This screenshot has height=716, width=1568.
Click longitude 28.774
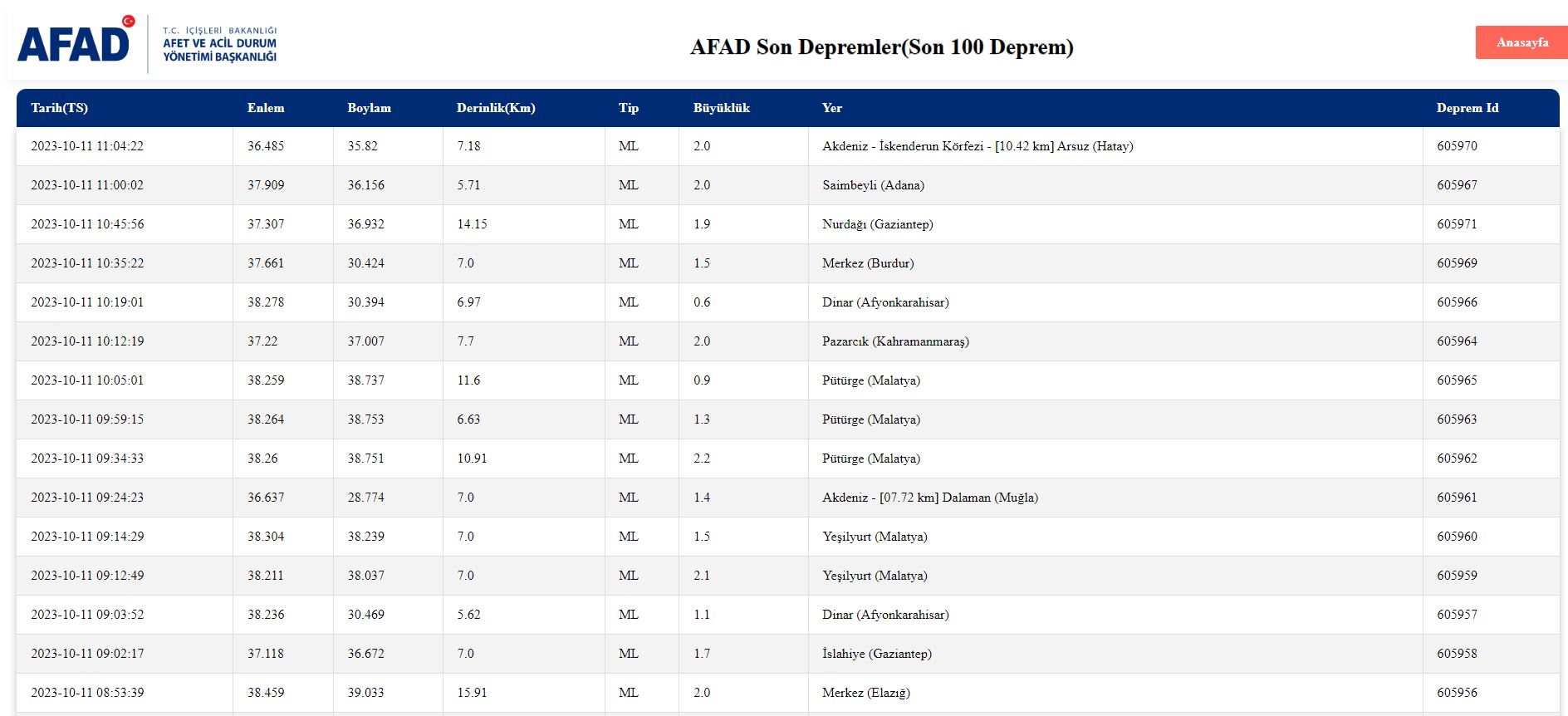[x=365, y=498]
